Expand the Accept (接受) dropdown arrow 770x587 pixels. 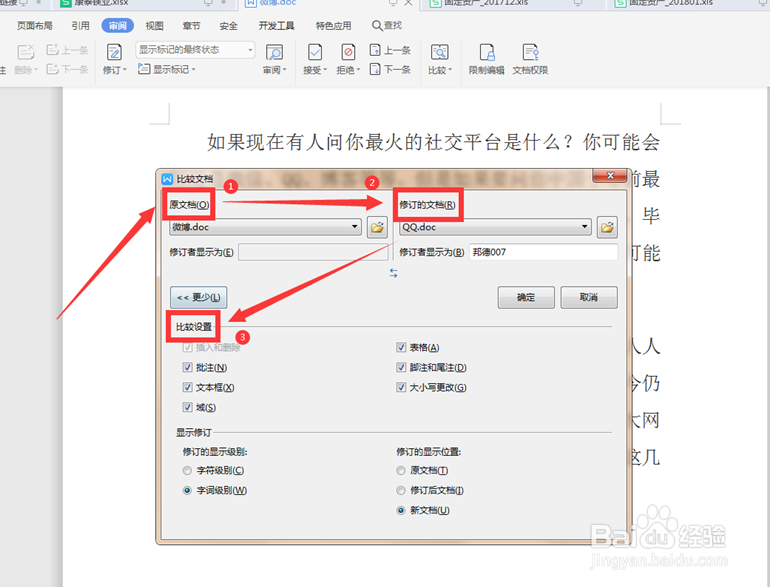(325, 70)
